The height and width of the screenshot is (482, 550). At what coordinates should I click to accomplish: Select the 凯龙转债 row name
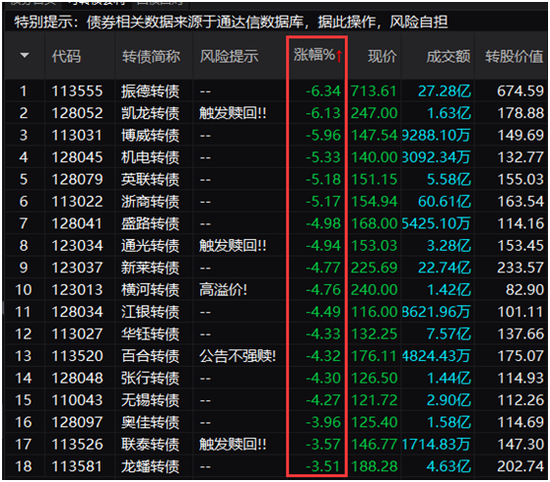(150, 114)
